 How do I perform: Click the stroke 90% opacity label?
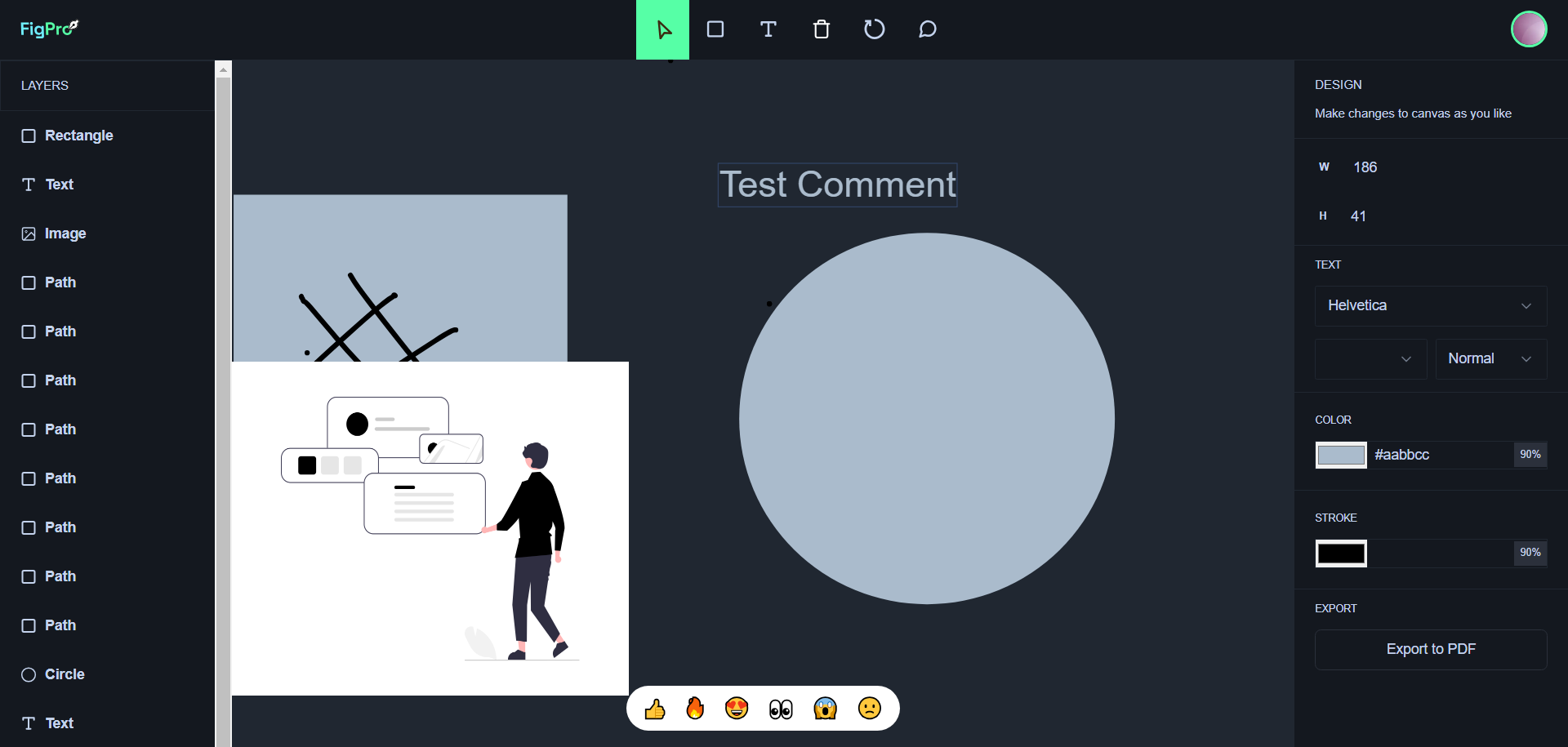pos(1530,553)
